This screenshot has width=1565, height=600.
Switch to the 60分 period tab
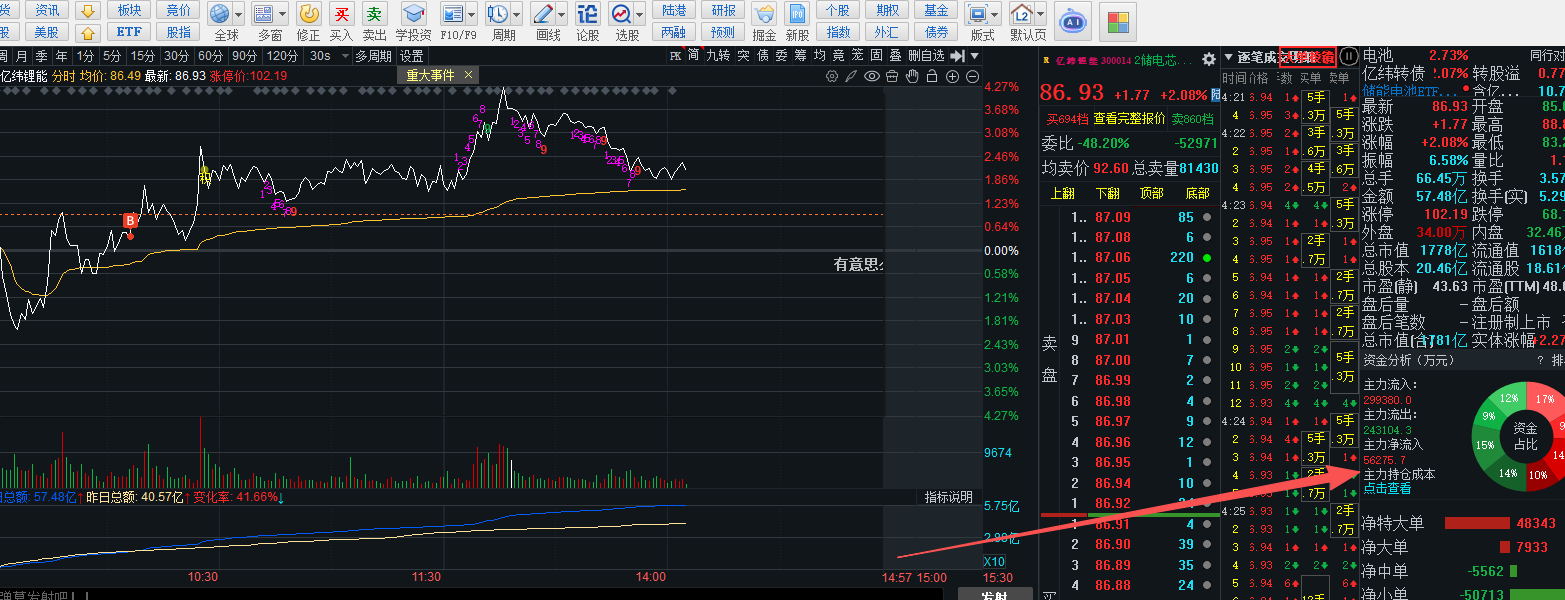[210, 56]
